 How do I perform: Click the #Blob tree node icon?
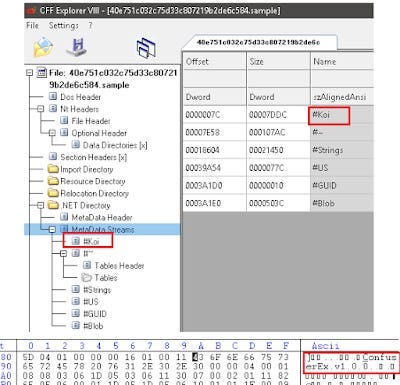tap(76, 325)
